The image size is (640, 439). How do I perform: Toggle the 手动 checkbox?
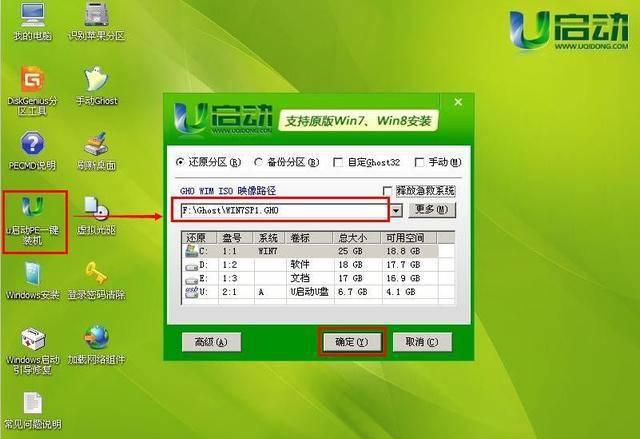(419, 162)
